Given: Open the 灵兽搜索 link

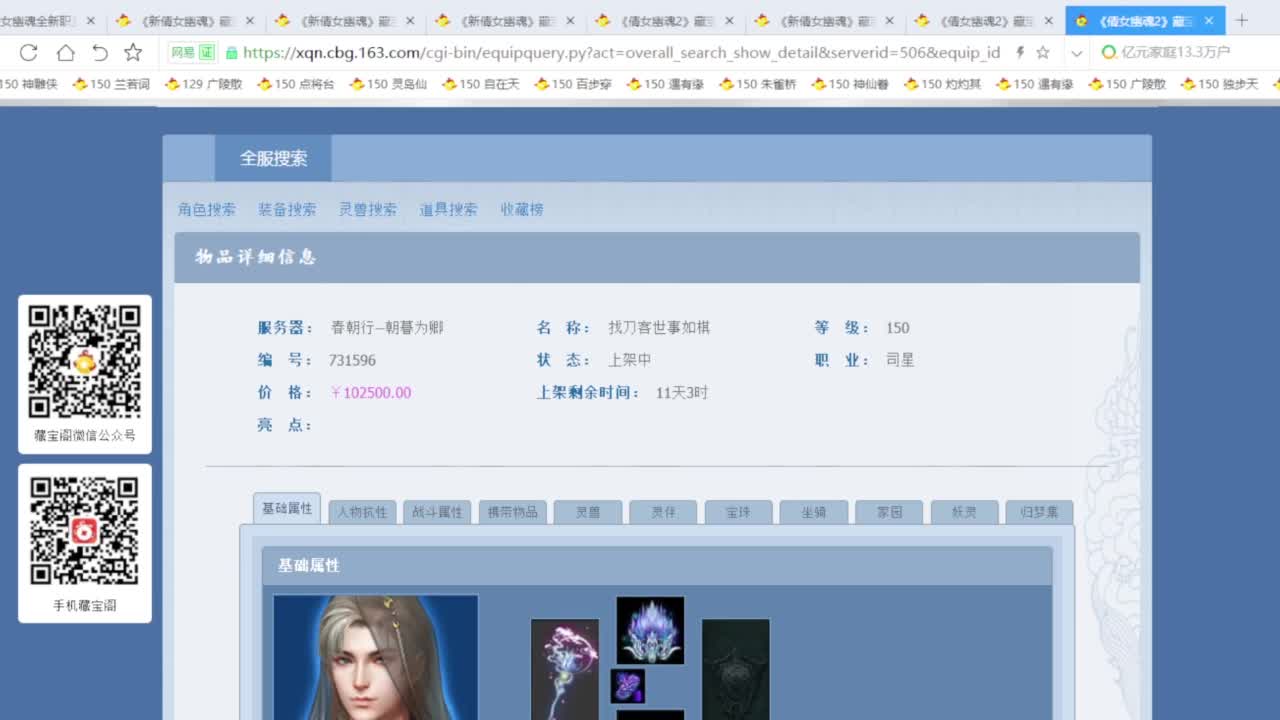Looking at the screenshot, I should coord(368,209).
